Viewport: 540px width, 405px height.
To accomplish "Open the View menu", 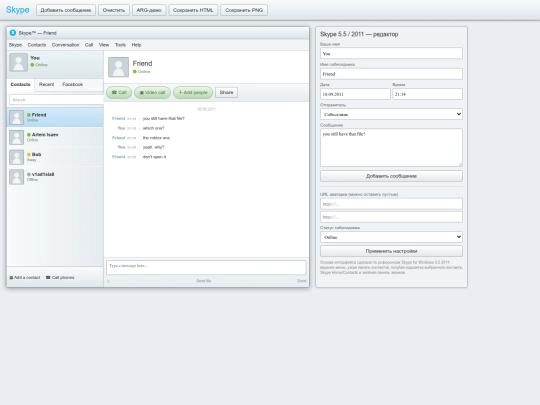I will coord(104,45).
